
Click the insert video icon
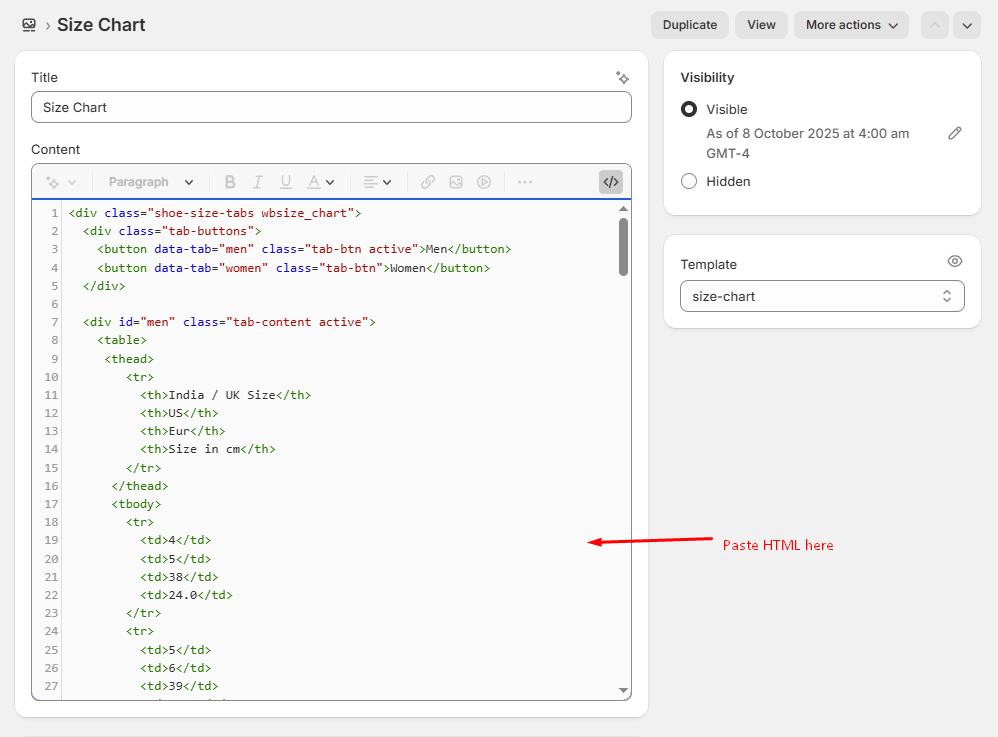click(484, 182)
